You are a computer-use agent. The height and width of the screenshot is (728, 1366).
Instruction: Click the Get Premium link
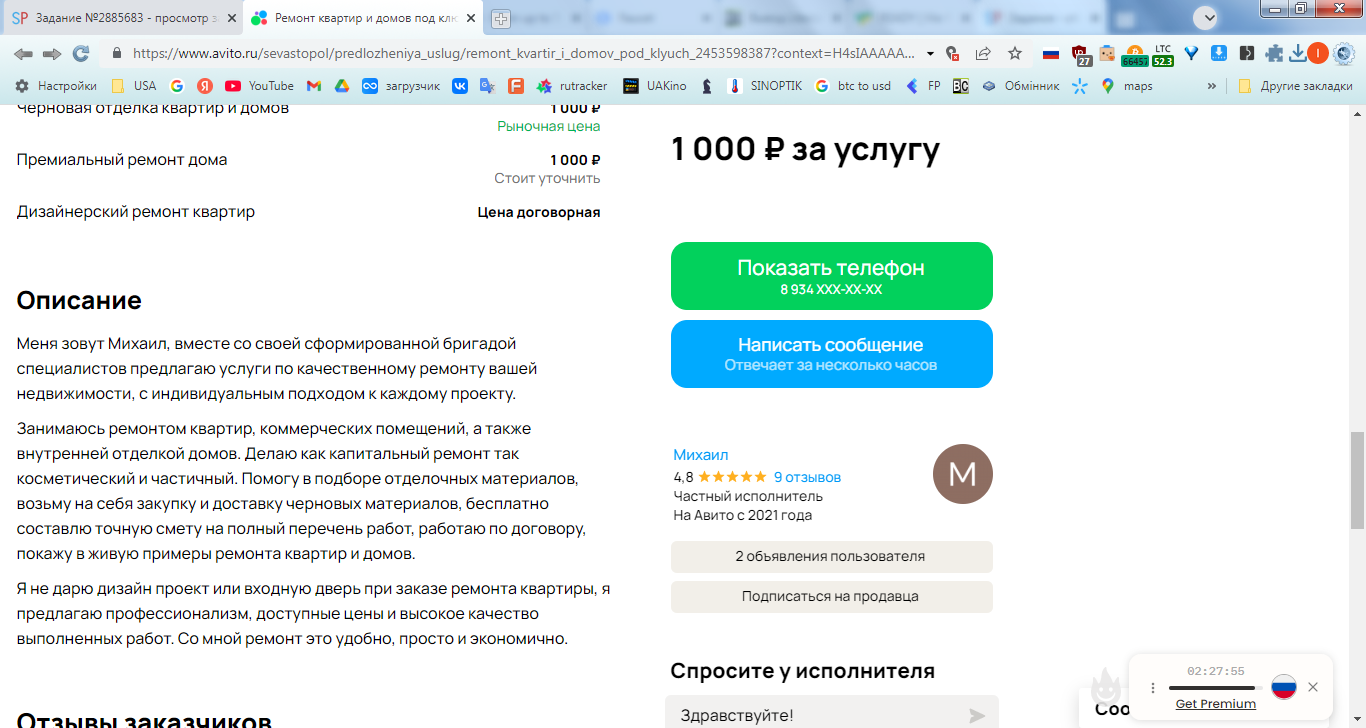pyautogui.click(x=1215, y=704)
